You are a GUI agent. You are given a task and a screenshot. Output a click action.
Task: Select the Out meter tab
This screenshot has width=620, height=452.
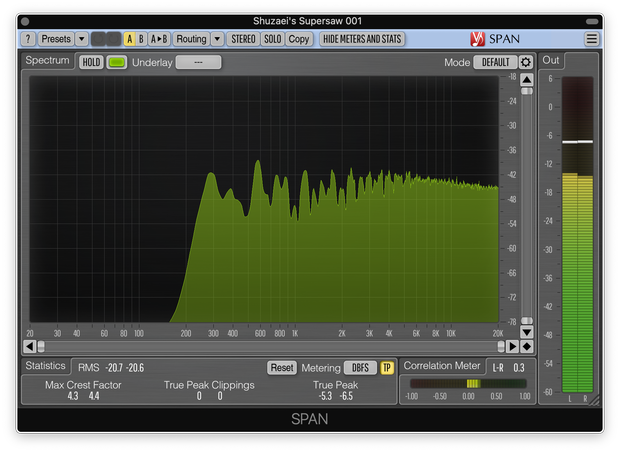[x=550, y=61]
